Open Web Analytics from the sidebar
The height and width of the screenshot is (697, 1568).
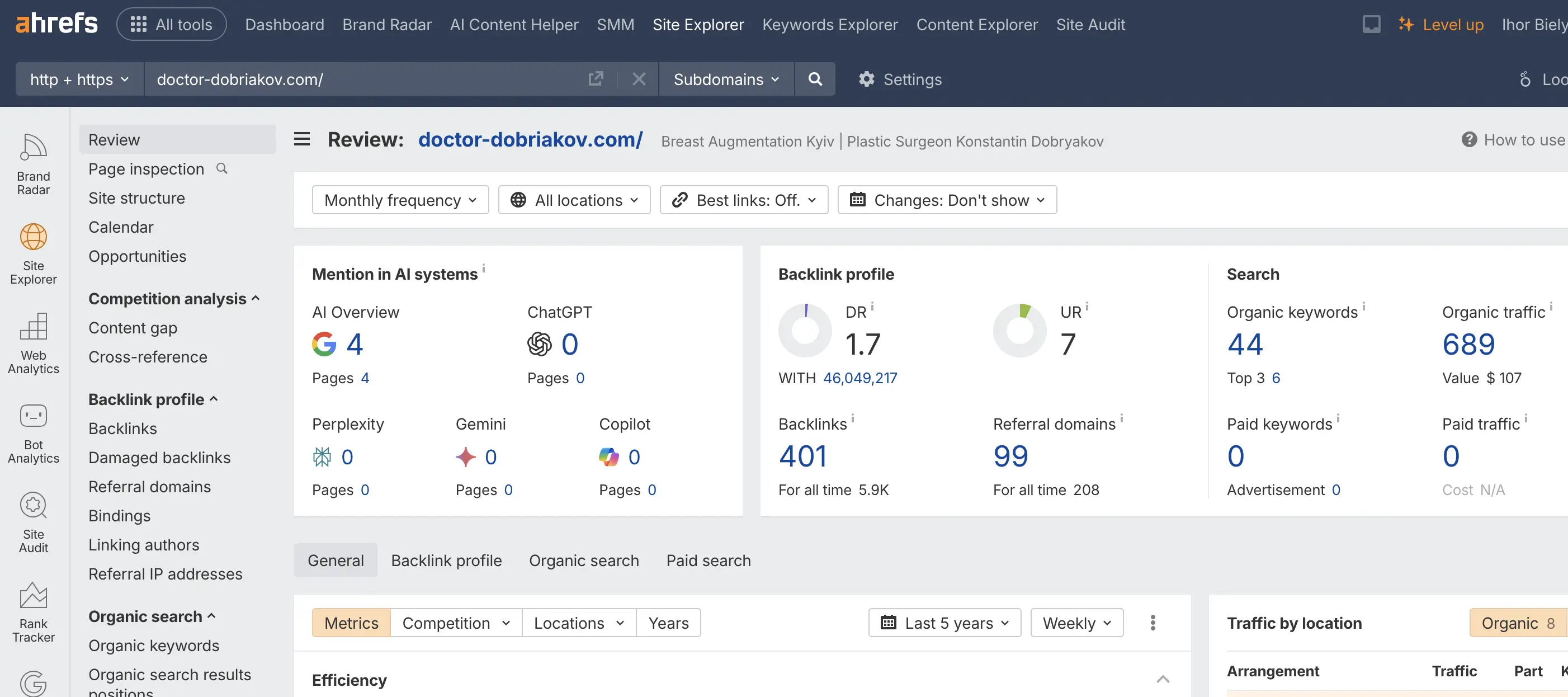[34, 344]
